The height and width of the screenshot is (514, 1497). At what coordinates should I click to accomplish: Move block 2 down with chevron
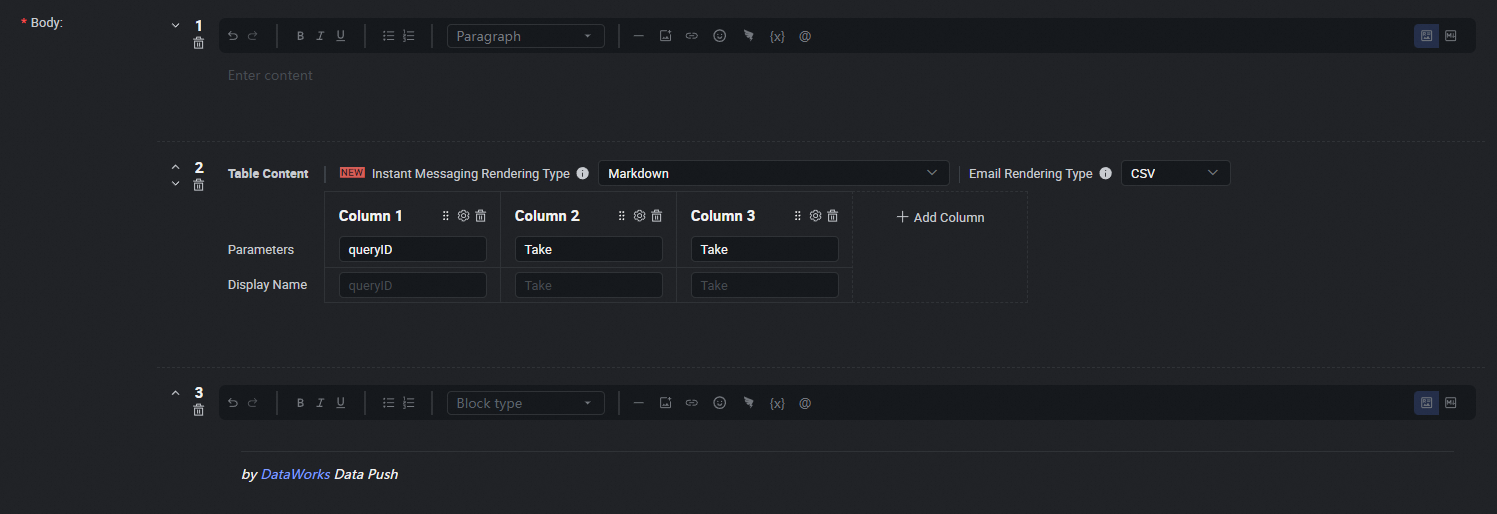pyautogui.click(x=176, y=183)
